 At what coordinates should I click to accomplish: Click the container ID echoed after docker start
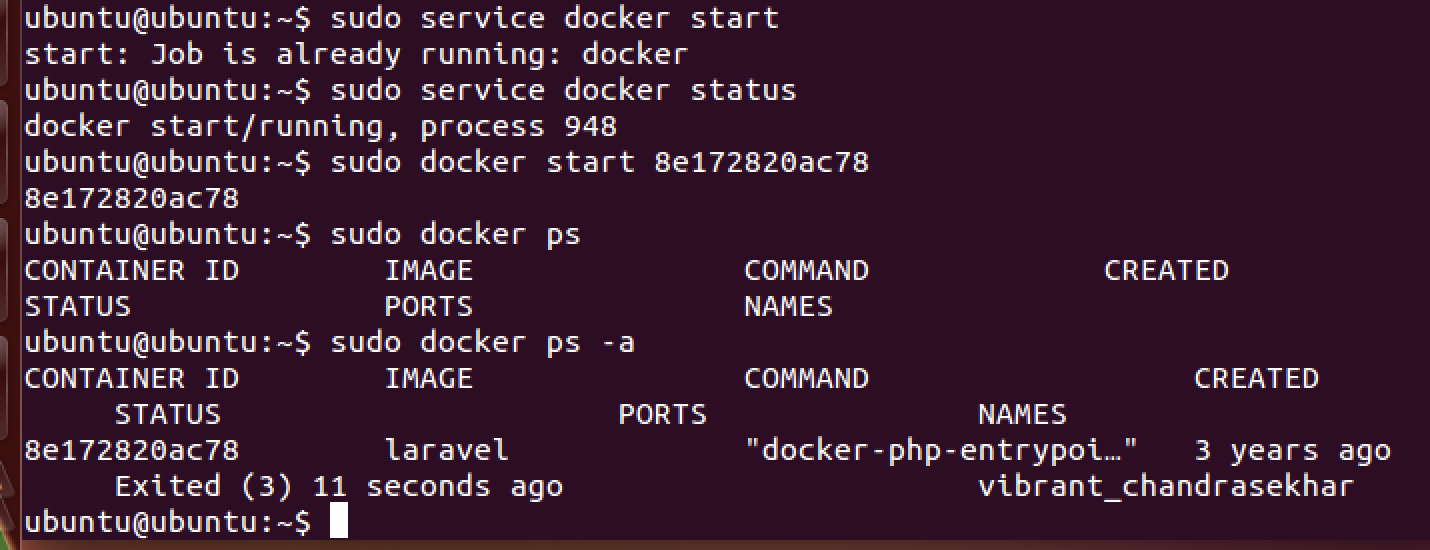[x=132, y=198]
